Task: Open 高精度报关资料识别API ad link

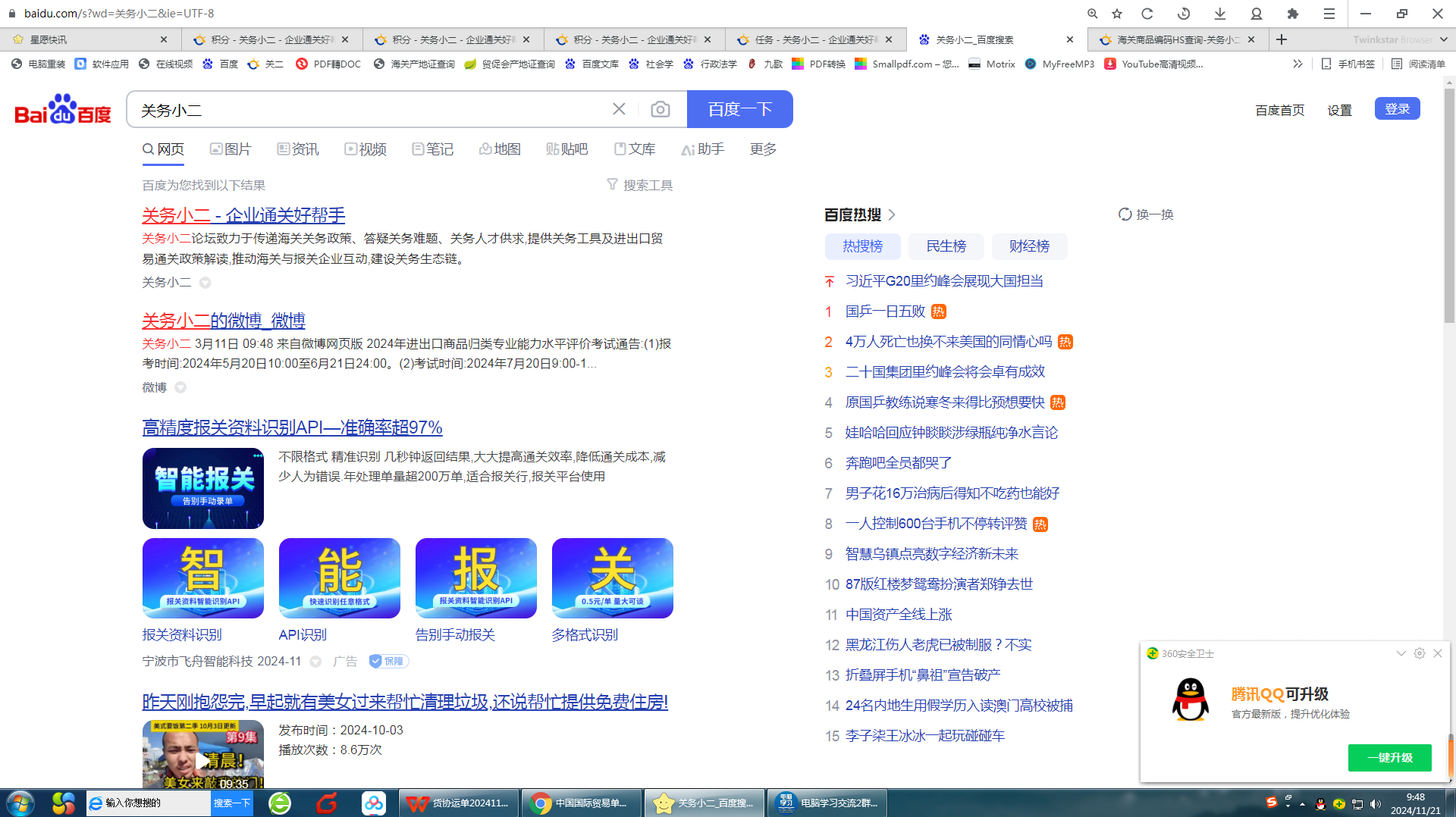Action: (x=292, y=427)
